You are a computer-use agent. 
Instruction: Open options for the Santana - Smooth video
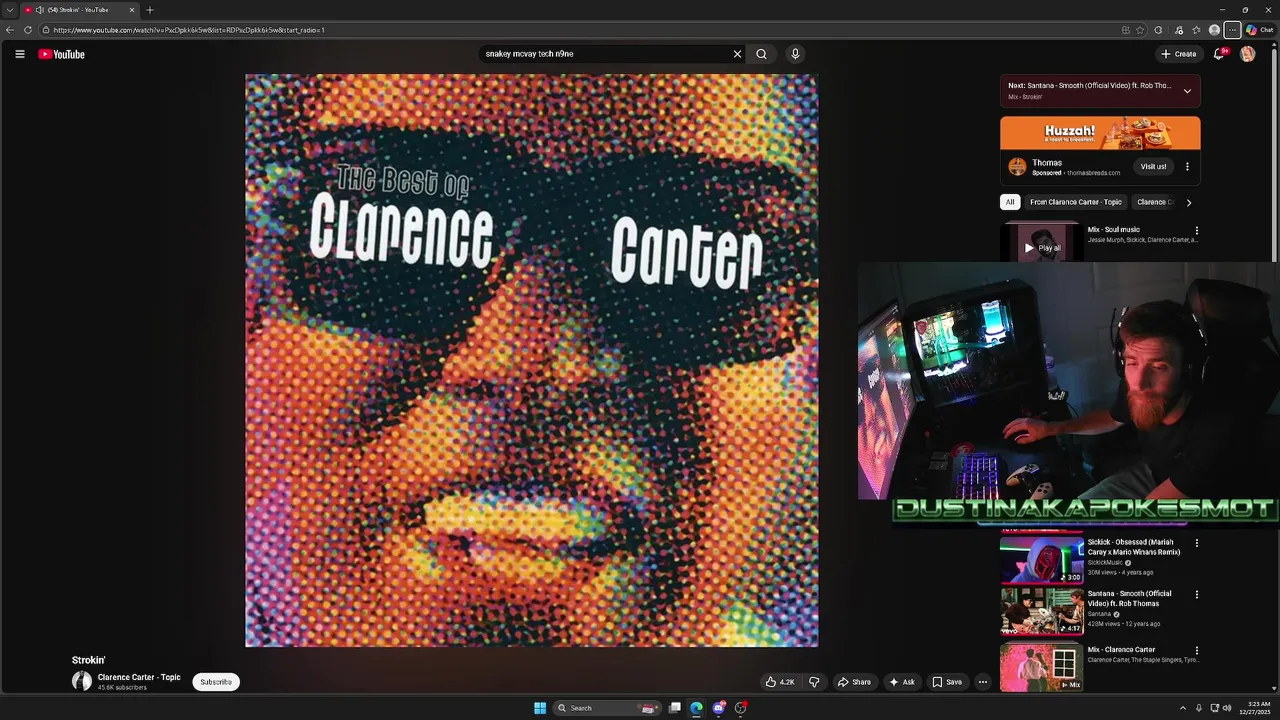(1196, 595)
